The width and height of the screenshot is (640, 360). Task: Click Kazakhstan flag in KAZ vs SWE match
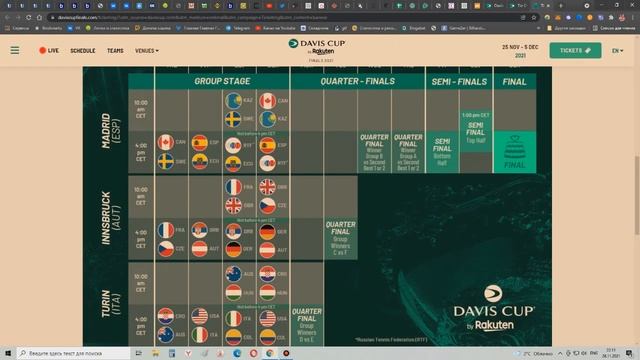tap(233, 100)
